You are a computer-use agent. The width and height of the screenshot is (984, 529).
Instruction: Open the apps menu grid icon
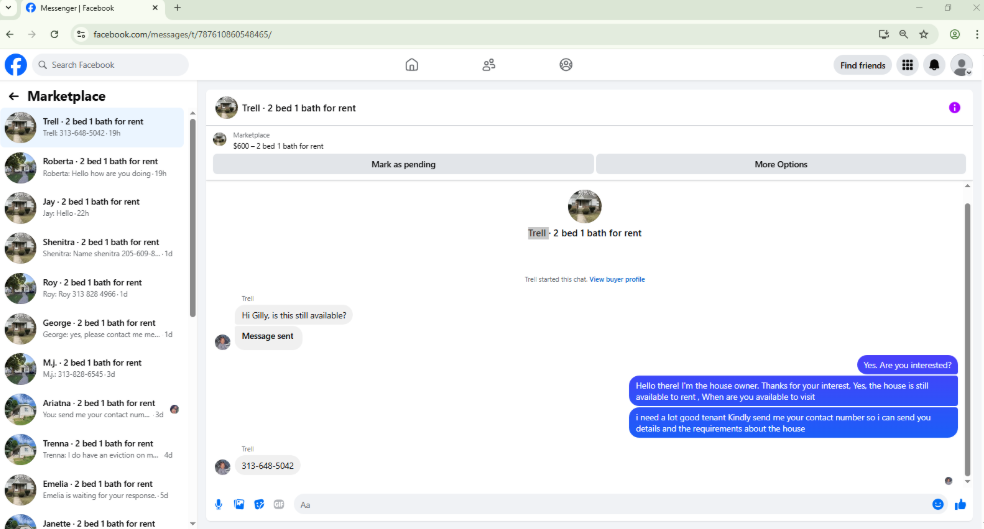[x=907, y=65]
